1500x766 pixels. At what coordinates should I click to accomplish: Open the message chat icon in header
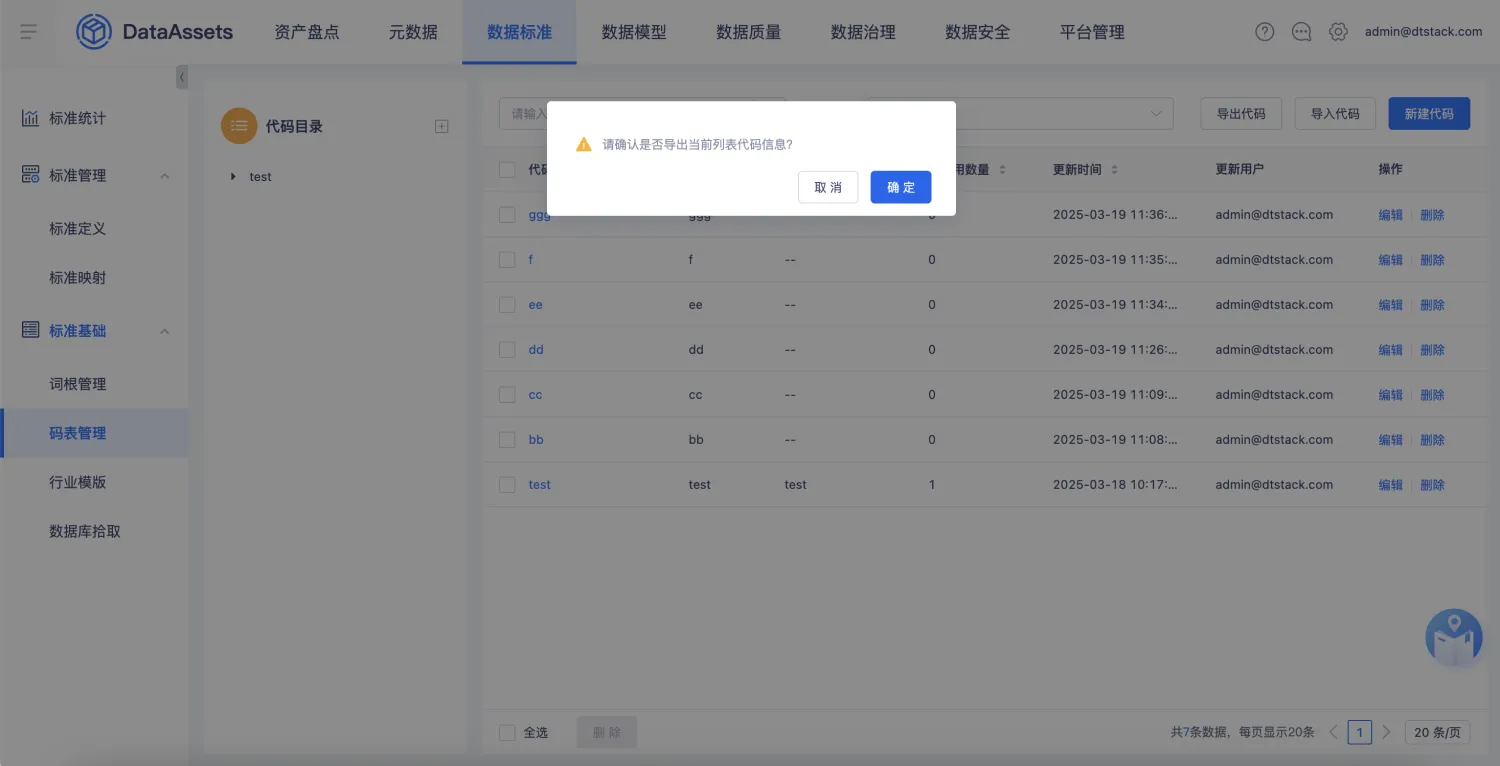[x=1301, y=32]
